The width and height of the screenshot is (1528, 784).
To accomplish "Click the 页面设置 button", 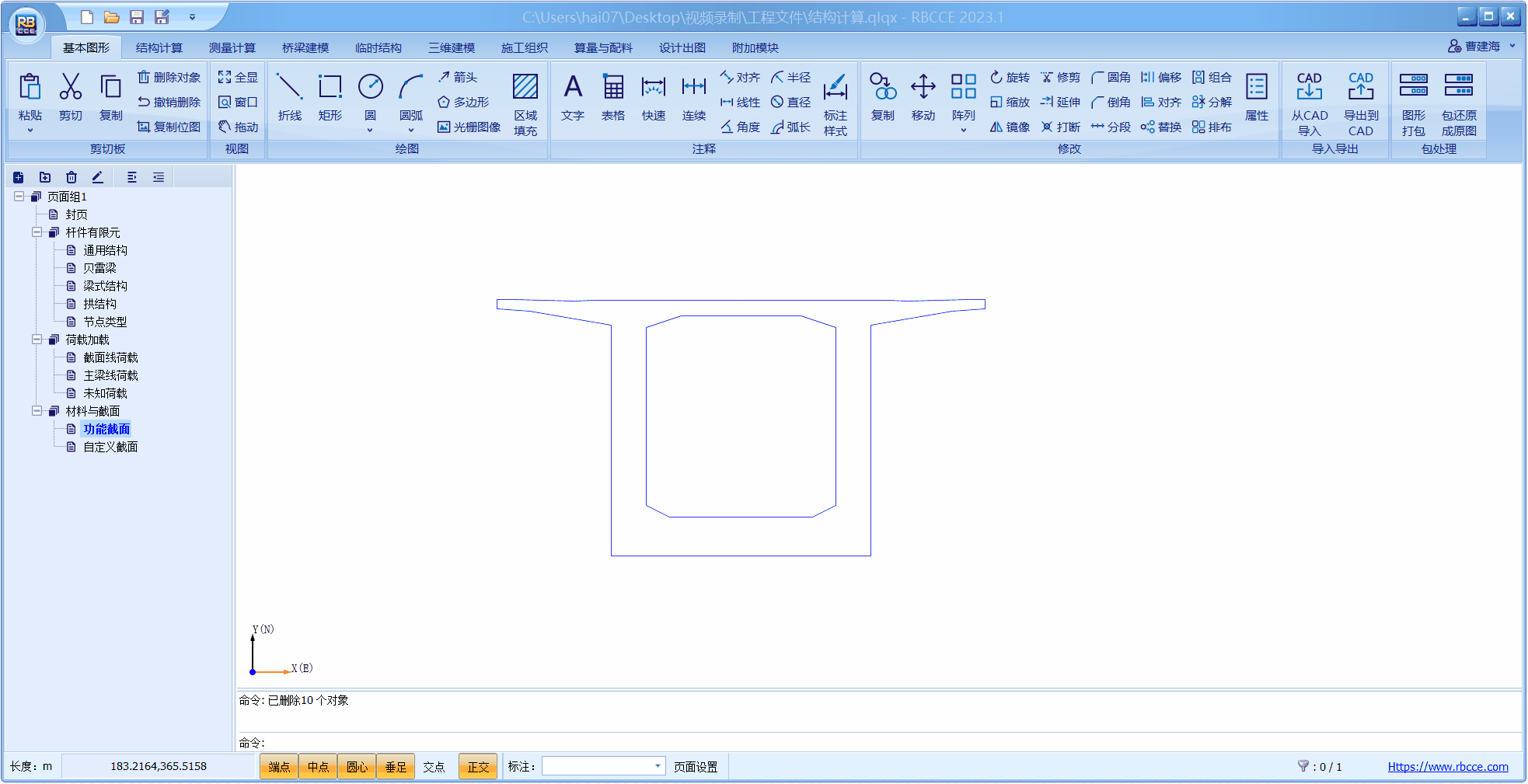I will (x=696, y=767).
